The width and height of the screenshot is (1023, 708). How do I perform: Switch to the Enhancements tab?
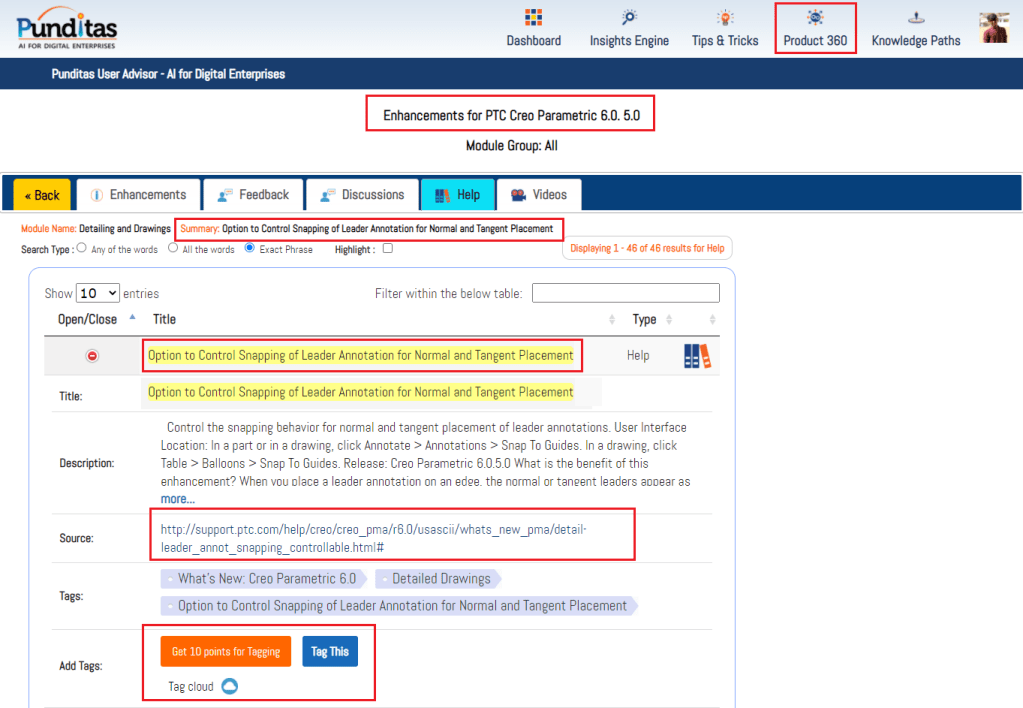(138, 195)
